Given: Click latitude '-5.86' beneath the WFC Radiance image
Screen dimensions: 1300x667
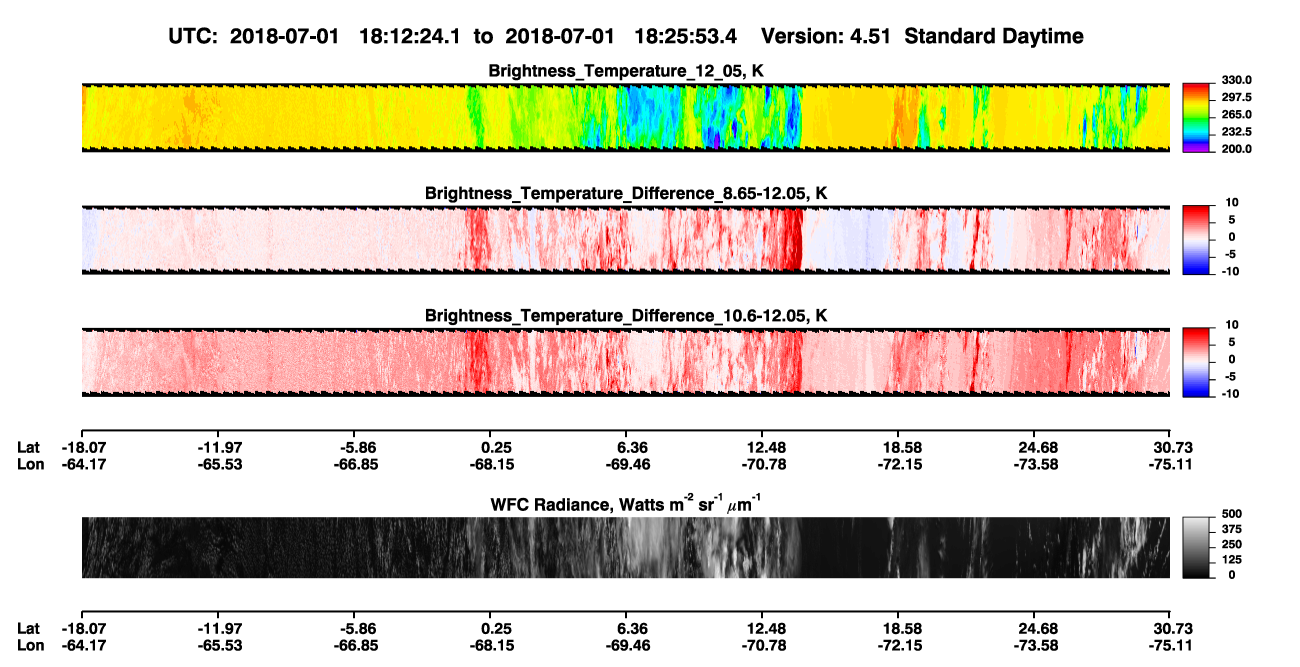Looking at the screenshot, I should click(x=357, y=628).
